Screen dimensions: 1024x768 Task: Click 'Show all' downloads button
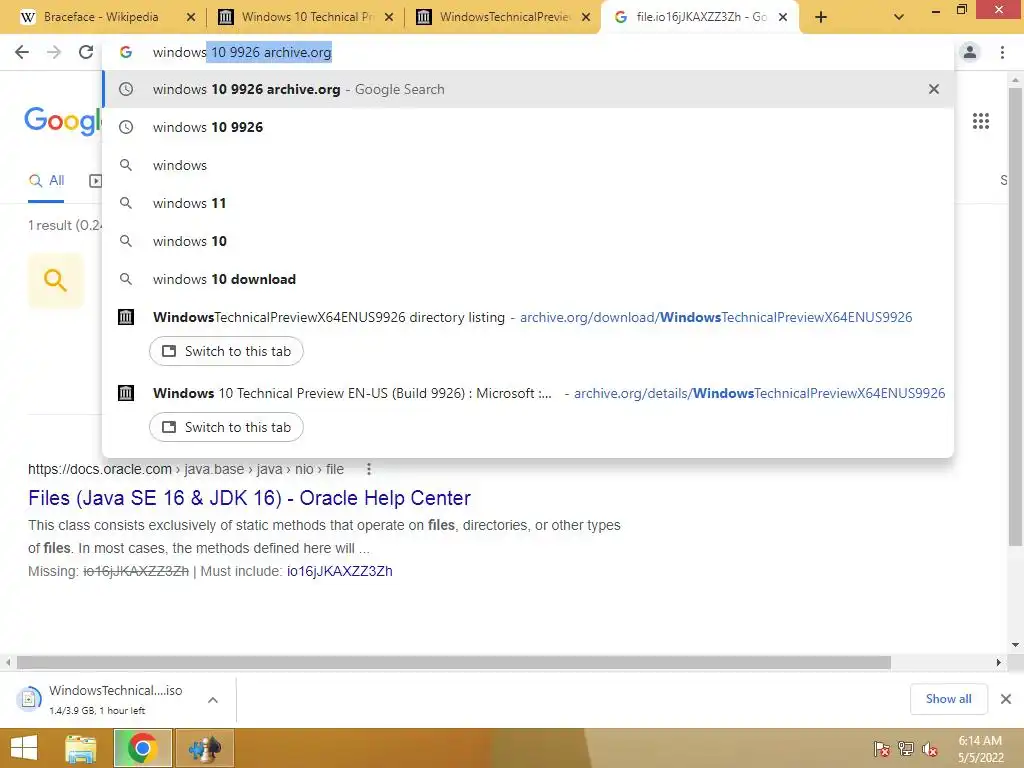click(948, 699)
